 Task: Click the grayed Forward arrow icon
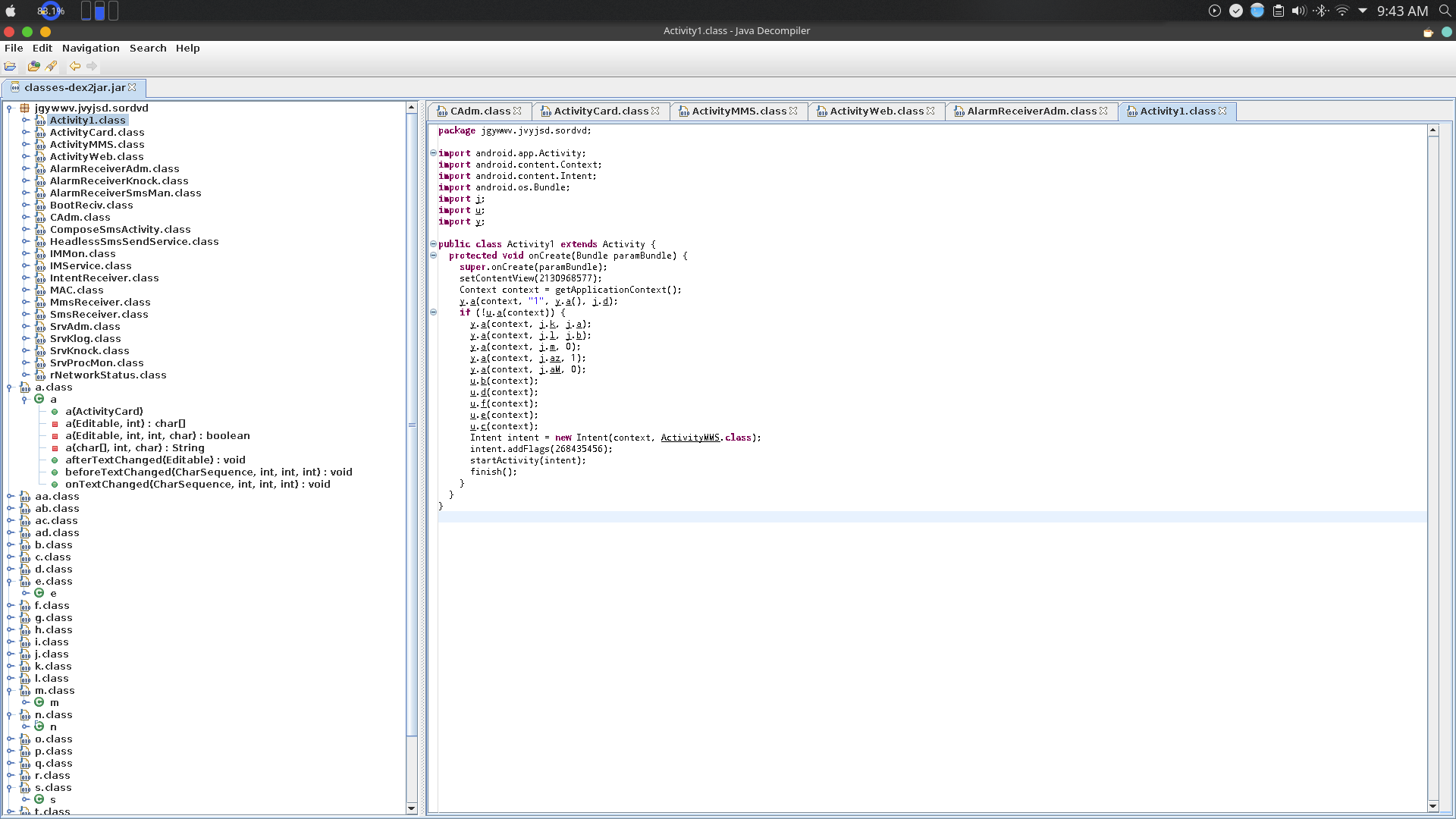[x=92, y=67]
